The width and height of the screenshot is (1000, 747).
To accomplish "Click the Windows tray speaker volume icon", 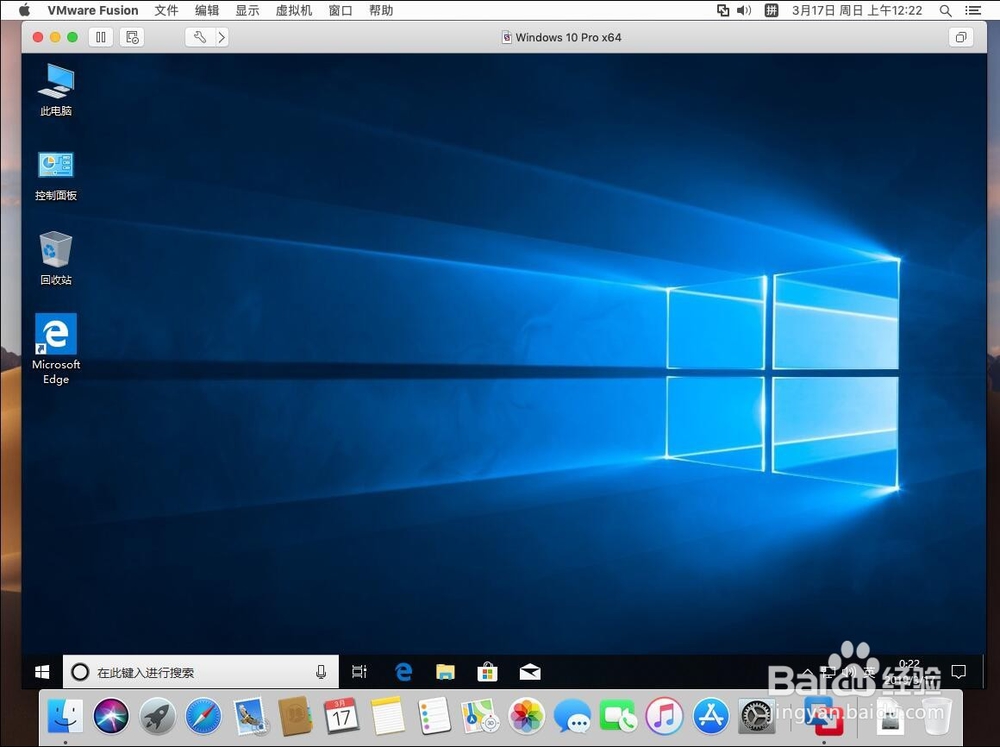I will [x=848, y=672].
